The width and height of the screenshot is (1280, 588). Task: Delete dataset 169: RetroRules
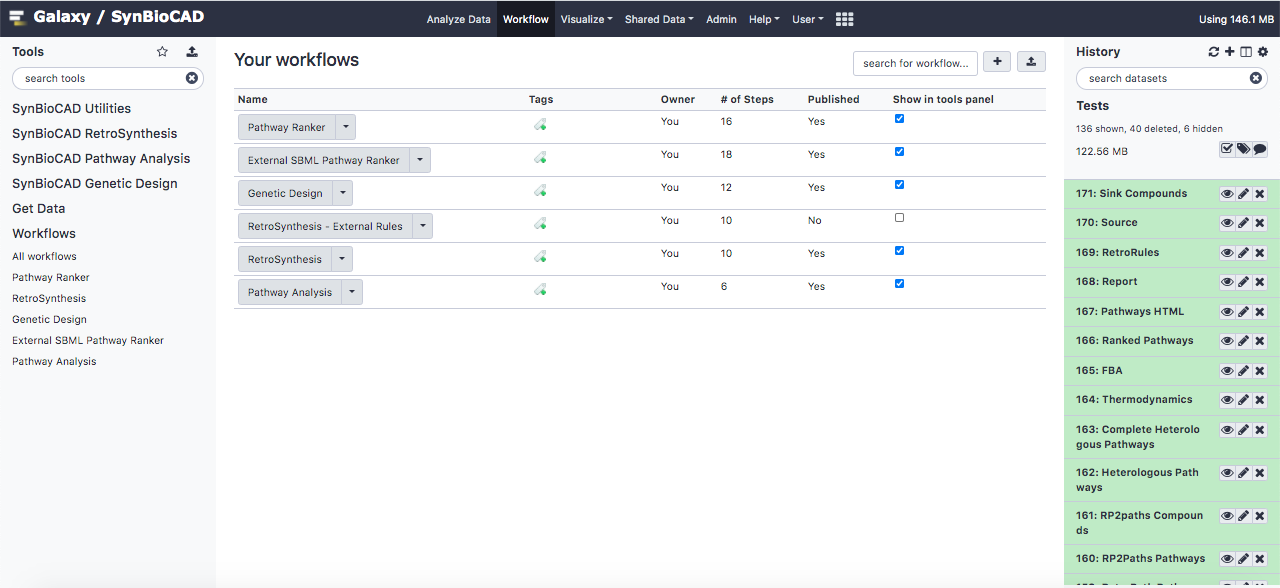(x=1260, y=253)
